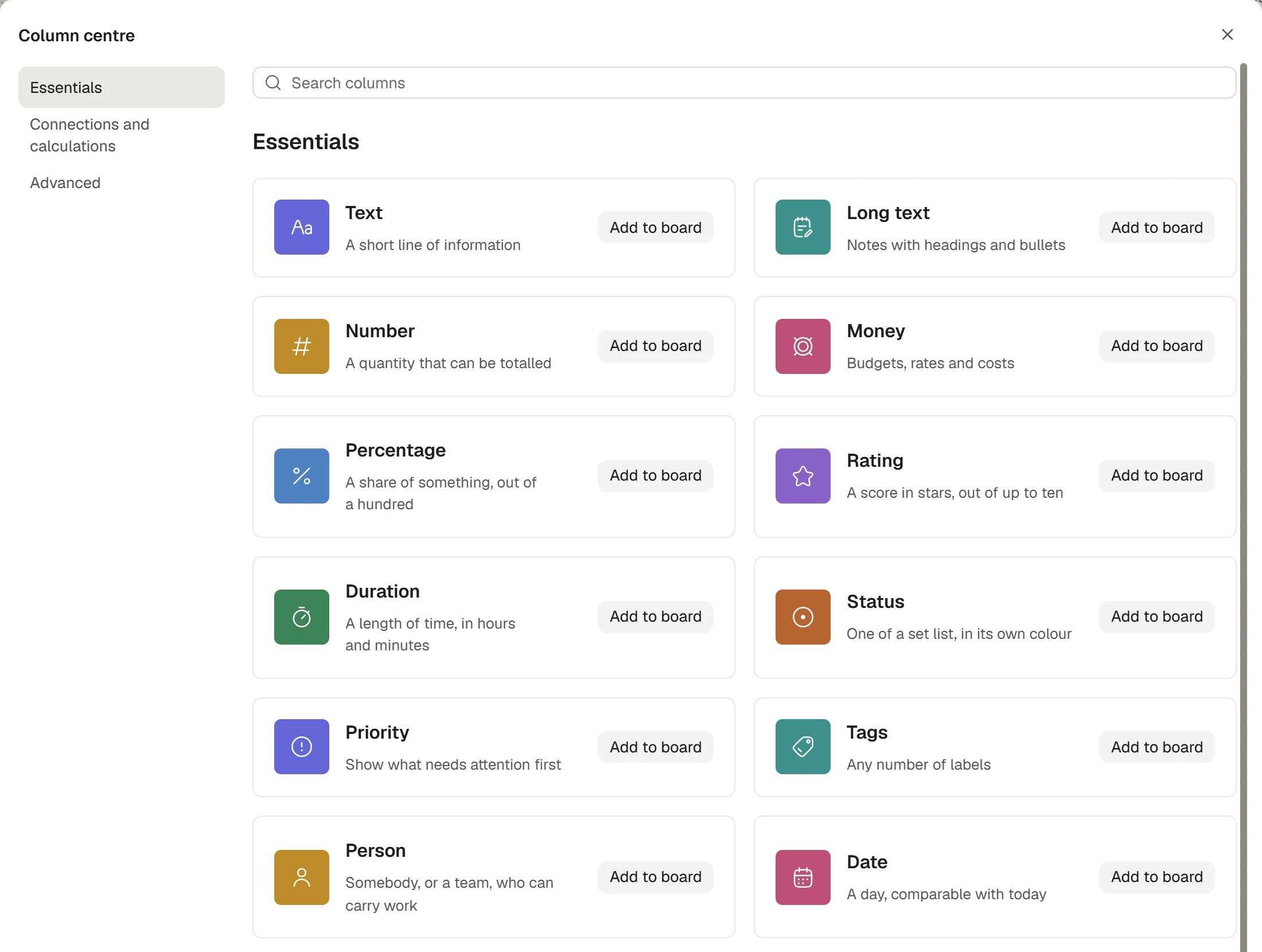Image resolution: width=1262 pixels, height=952 pixels.
Task: Click the vertical scrollbar on the right
Action: (x=1243, y=508)
